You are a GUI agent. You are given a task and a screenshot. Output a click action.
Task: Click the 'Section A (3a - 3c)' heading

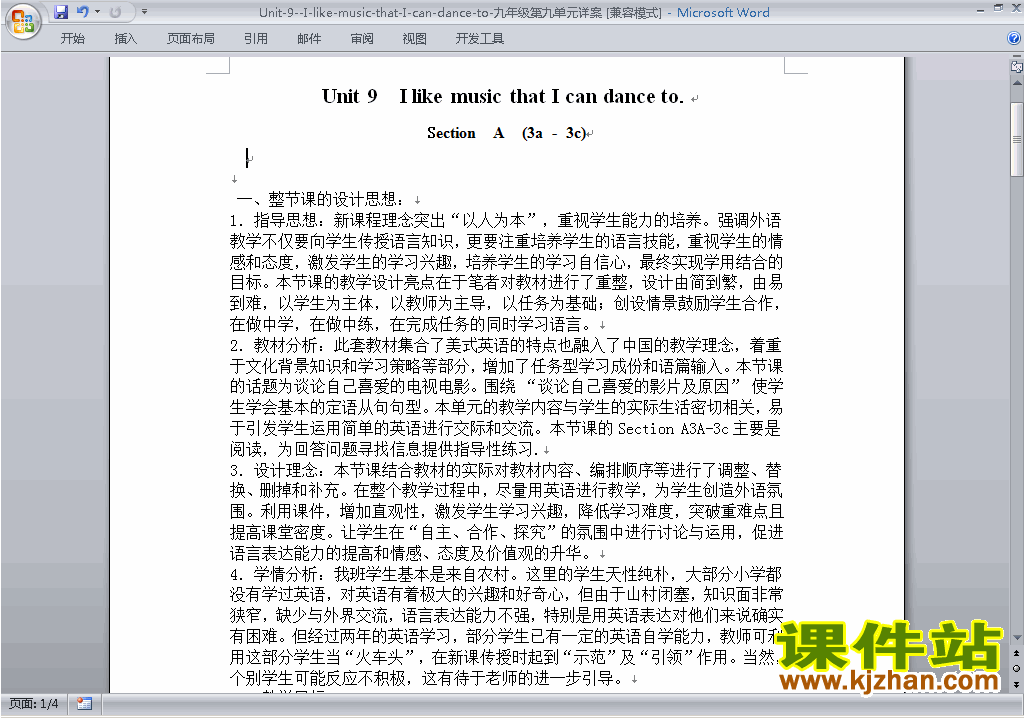507,133
